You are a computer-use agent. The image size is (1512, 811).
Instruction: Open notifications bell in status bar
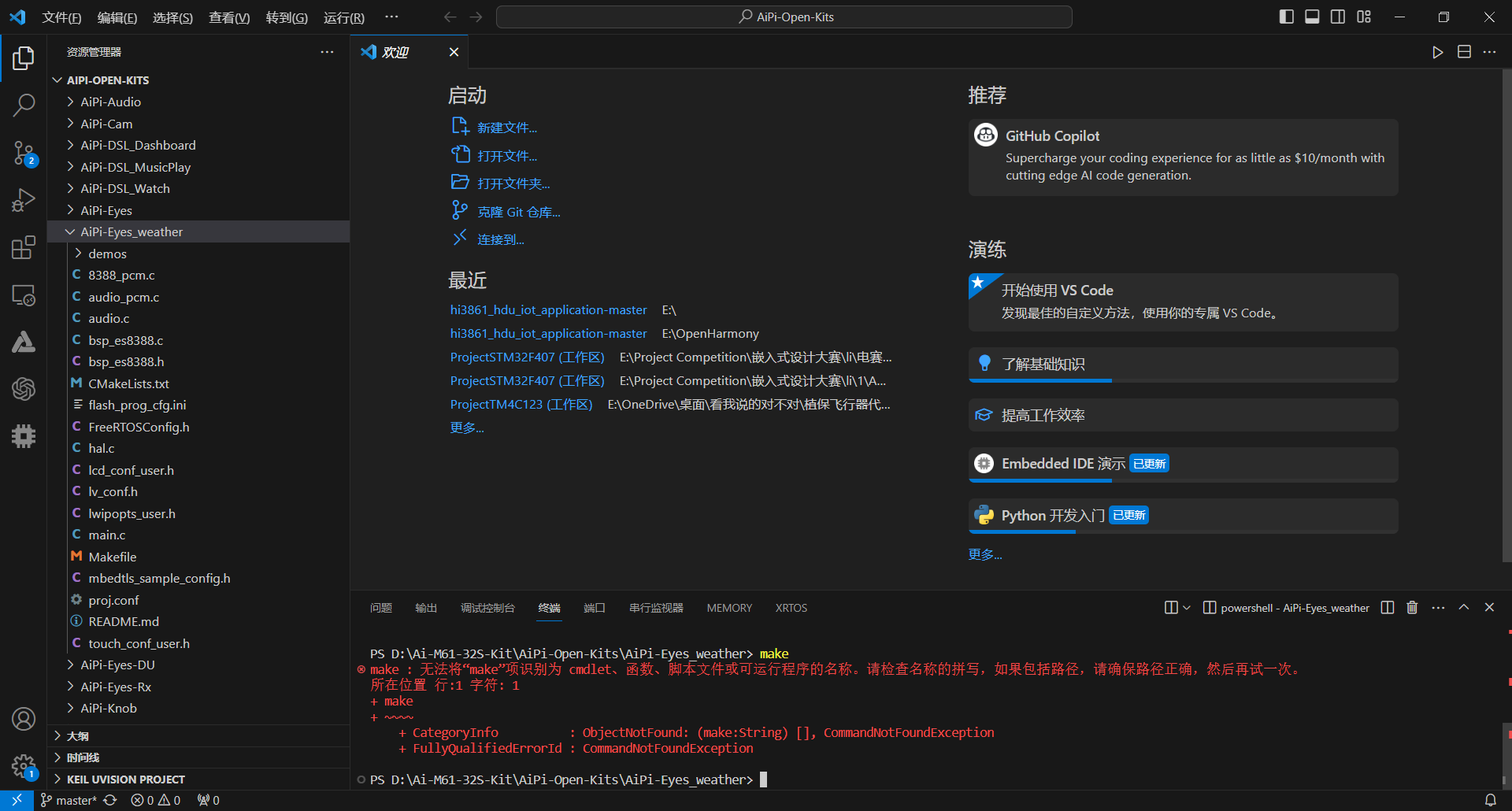coord(1490,800)
